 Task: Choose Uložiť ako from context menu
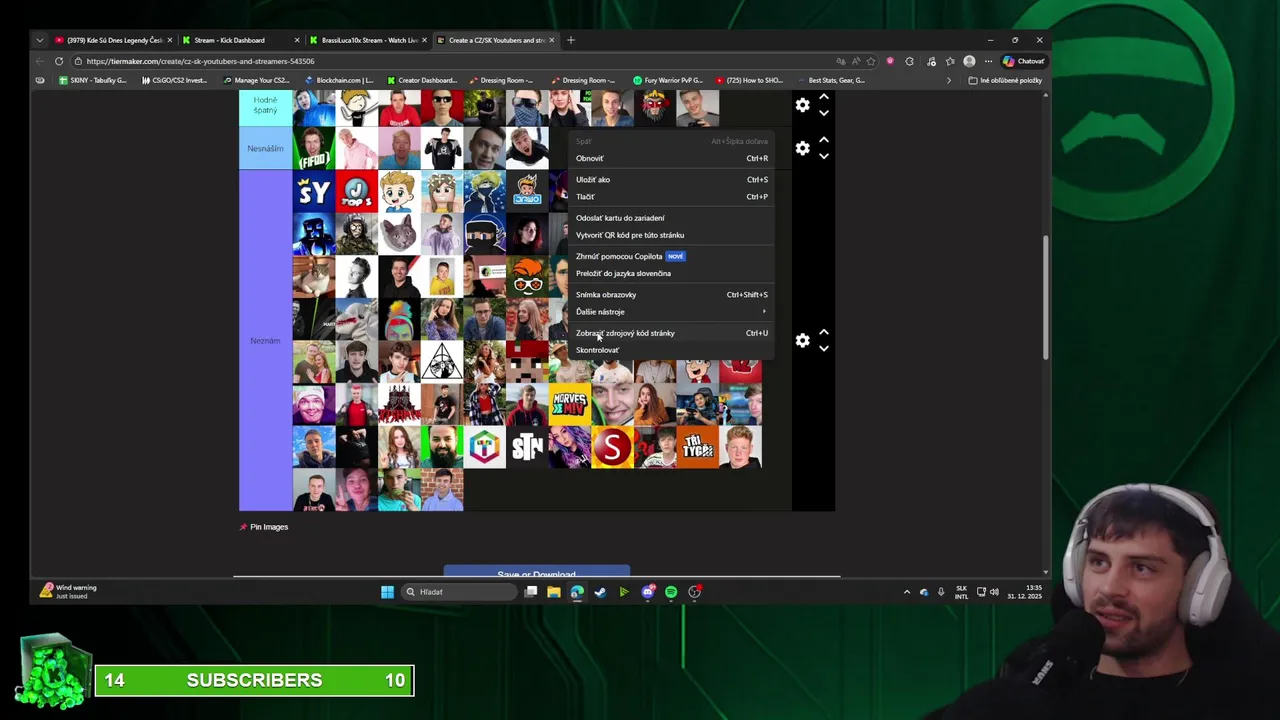(671, 179)
